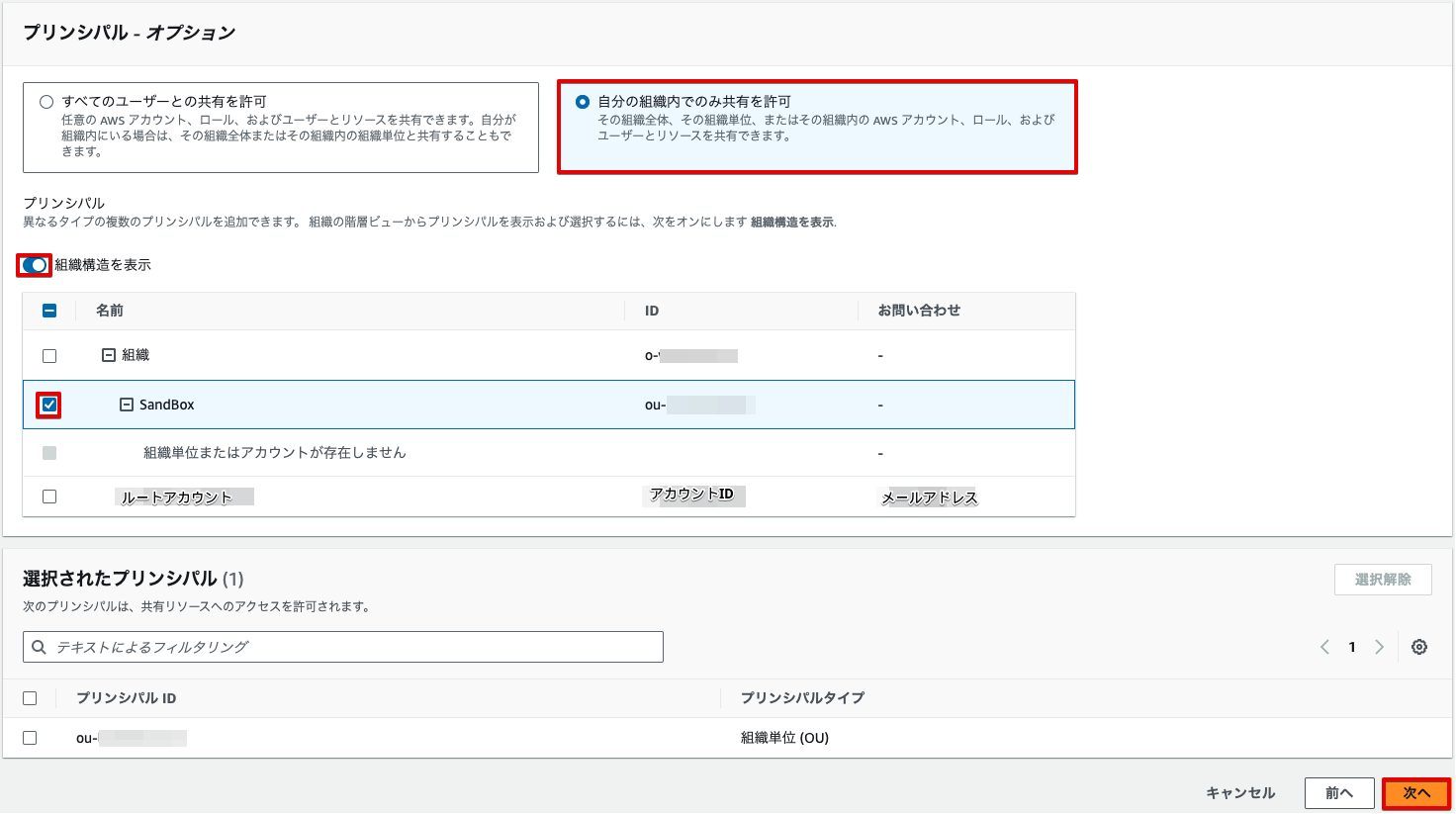Image resolution: width=1456 pixels, height=814 pixels.
Task: Click the プリンシパル ID column header
Action: (127, 698)
